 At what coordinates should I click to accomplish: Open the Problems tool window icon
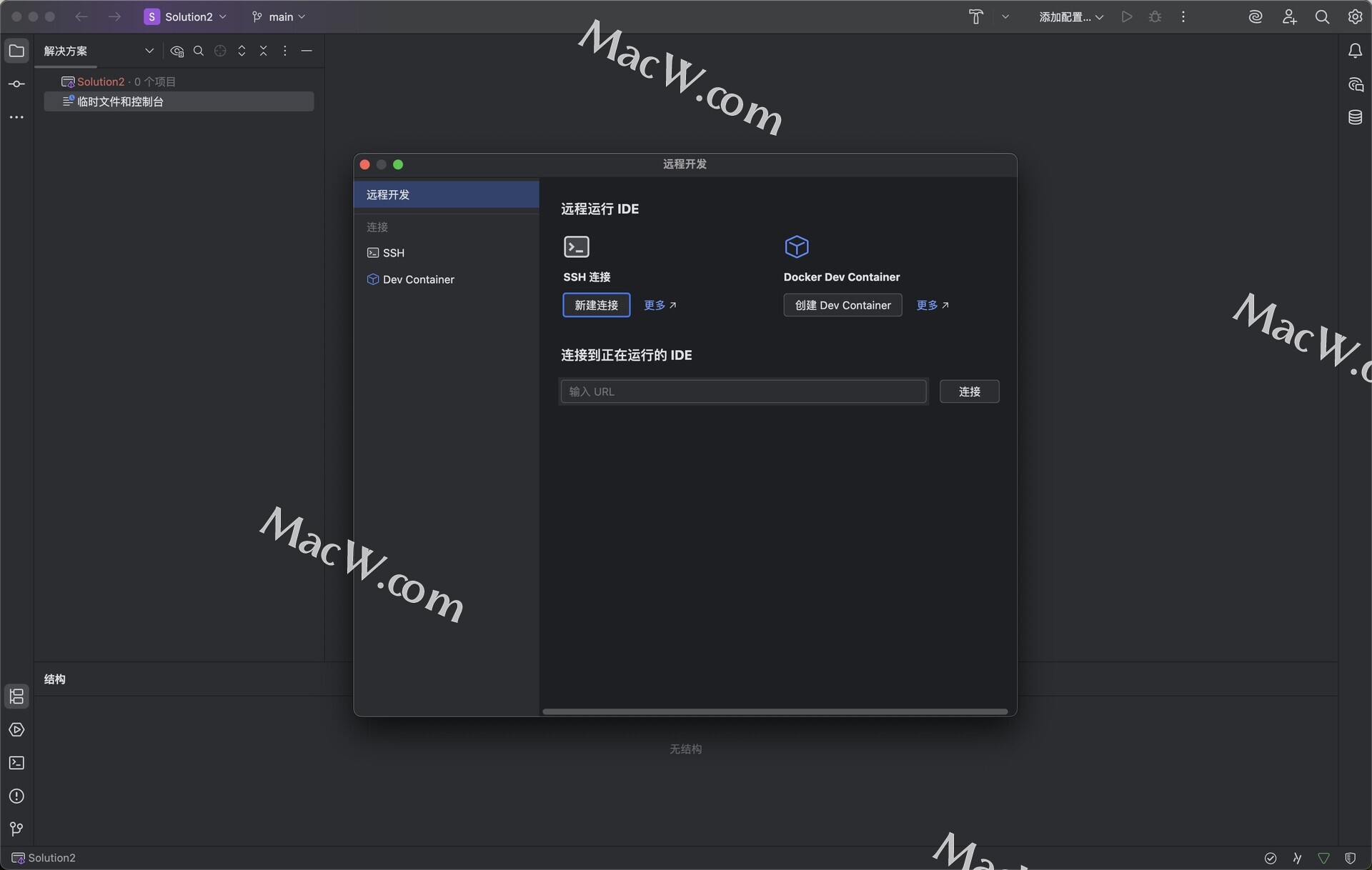(16, 796)
